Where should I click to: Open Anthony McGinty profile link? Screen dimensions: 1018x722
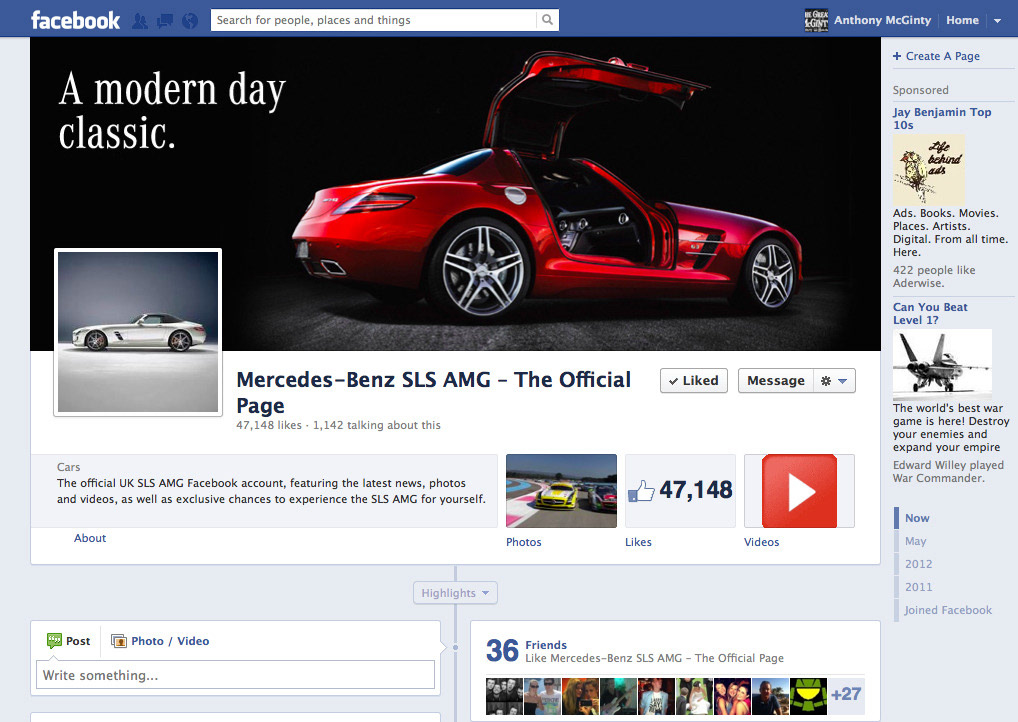coord(882,20)
